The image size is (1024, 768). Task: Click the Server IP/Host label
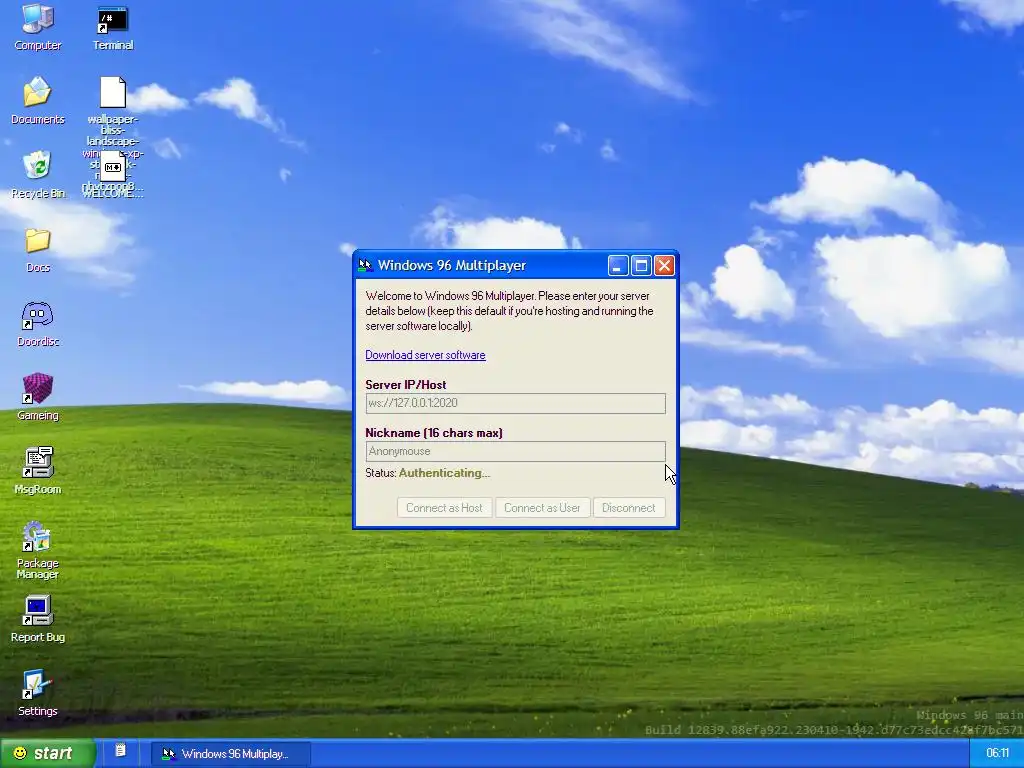(406, 385)
